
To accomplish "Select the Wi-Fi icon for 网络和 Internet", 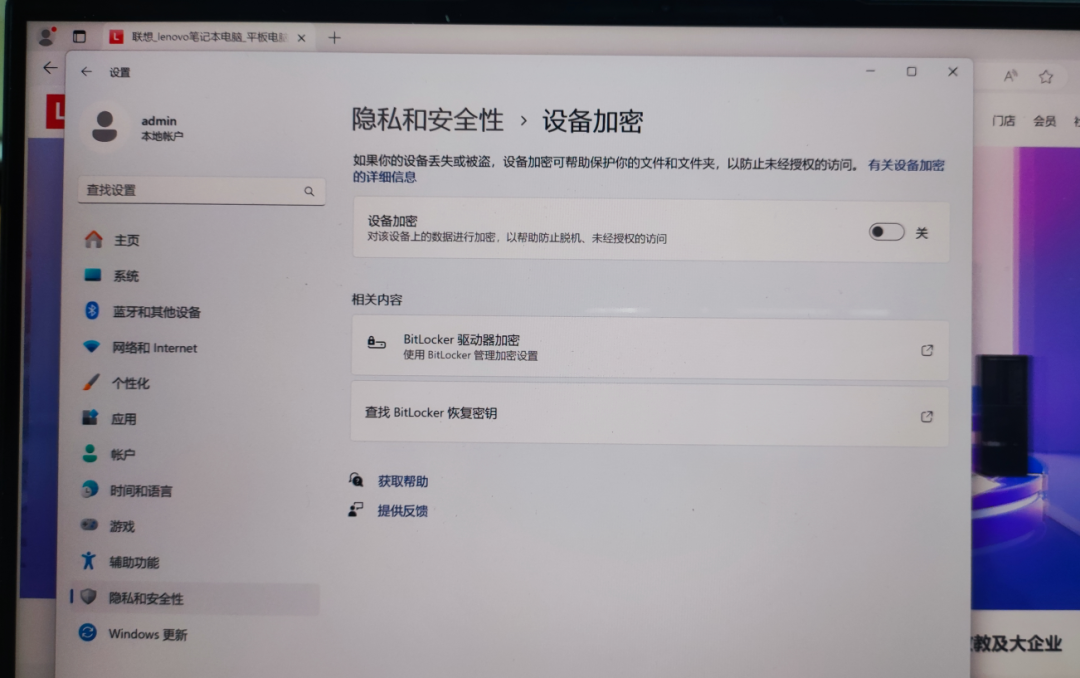I will pyautogui.click(x=92, y=347).
